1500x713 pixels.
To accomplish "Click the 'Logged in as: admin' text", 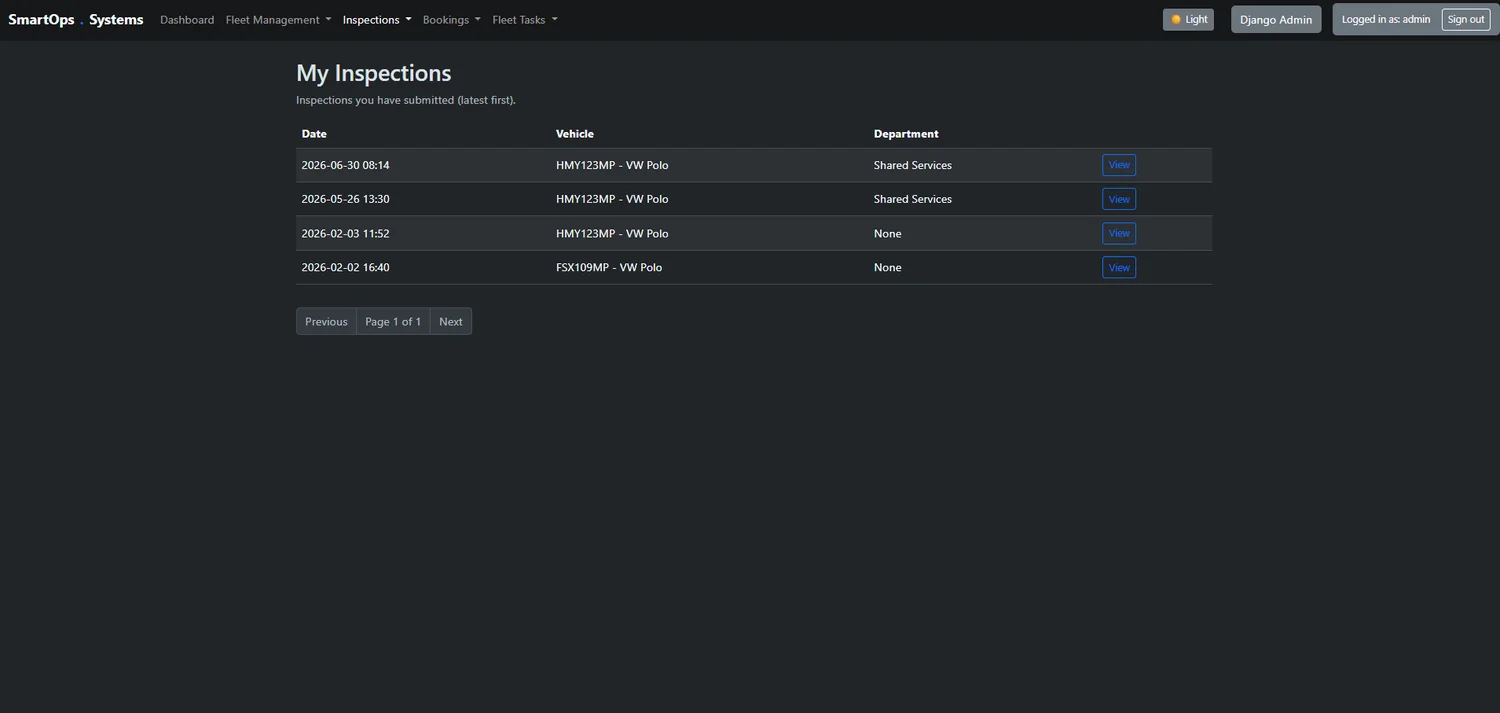I will point(1386,19).
